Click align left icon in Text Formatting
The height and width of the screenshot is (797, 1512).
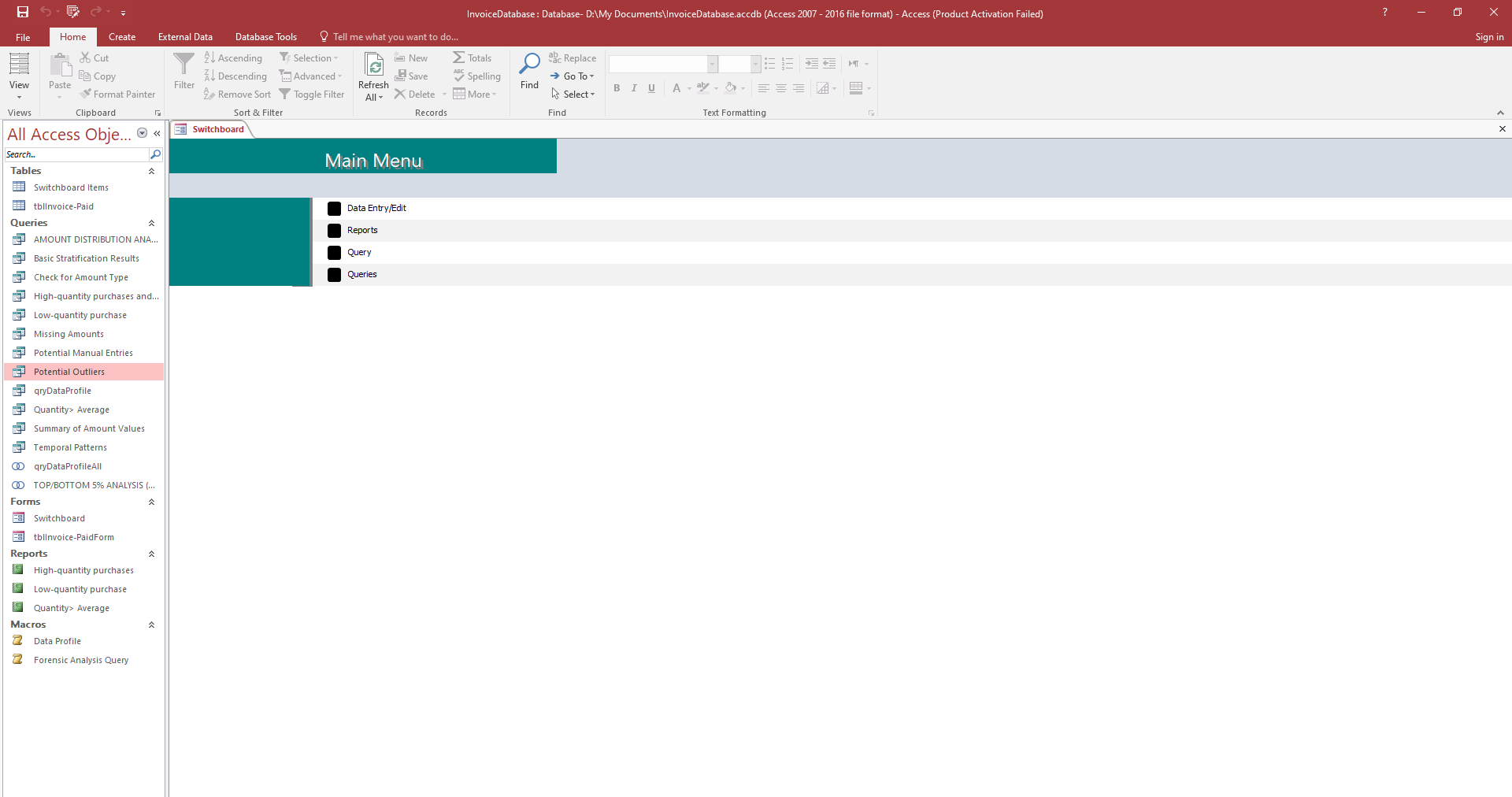coord(763,88)
